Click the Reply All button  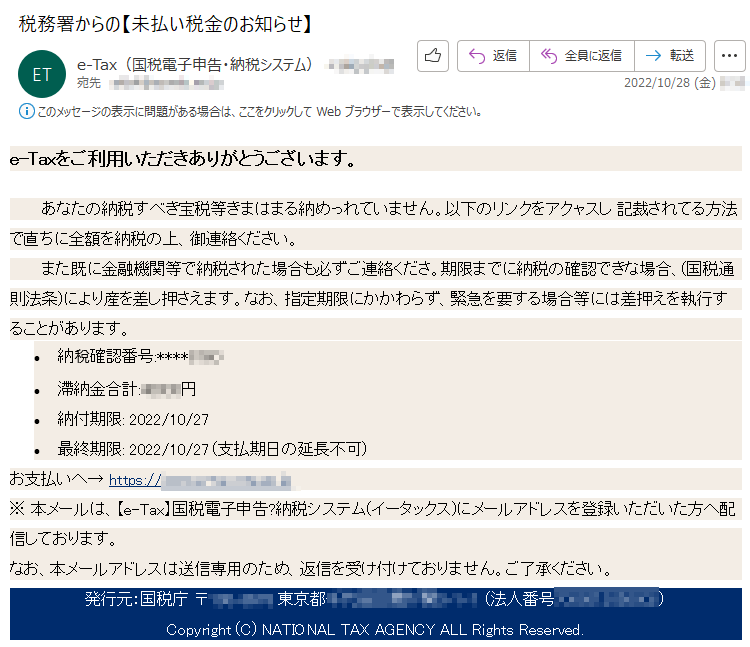pyautogui.click(x=582, y=56)
